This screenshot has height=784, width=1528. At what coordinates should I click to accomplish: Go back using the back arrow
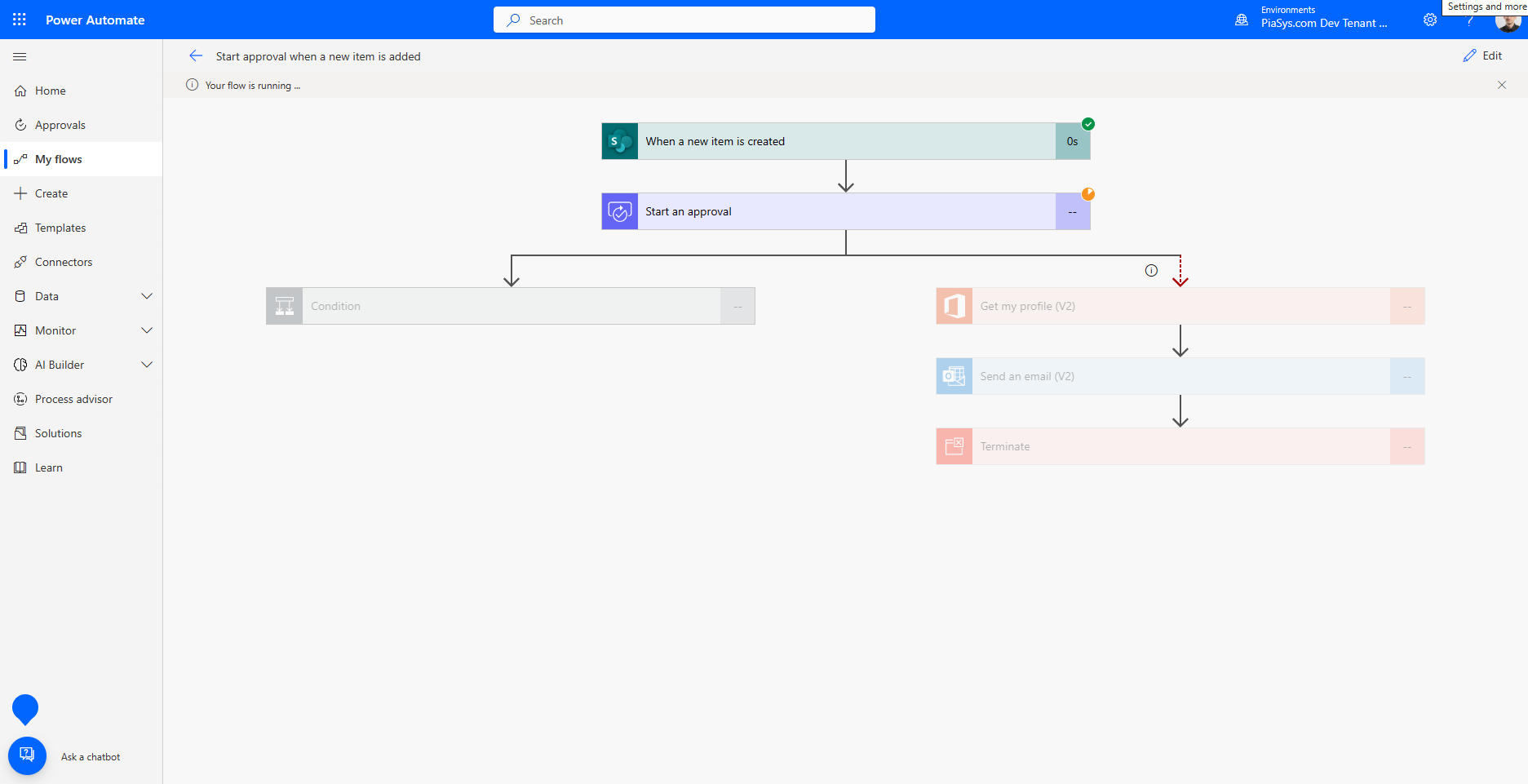pyautogui.click(x=196, y=55)
